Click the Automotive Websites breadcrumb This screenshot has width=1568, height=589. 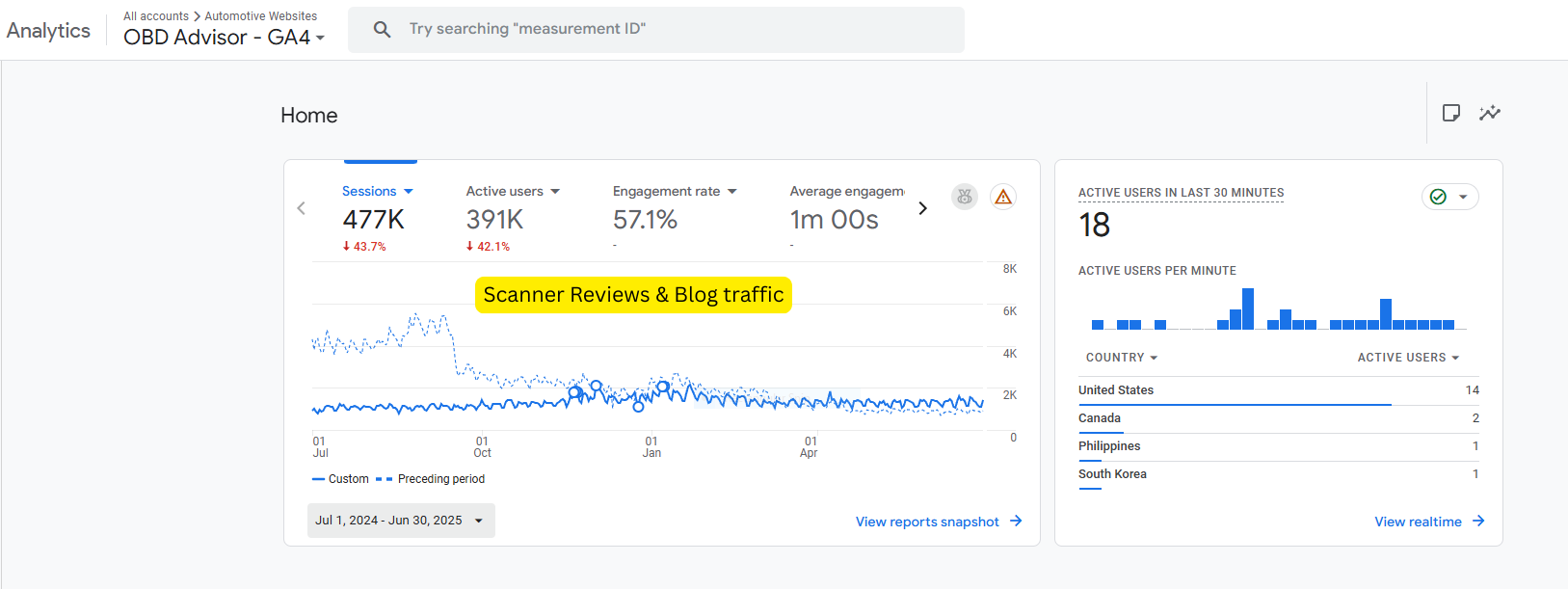[x=260, y=16]
